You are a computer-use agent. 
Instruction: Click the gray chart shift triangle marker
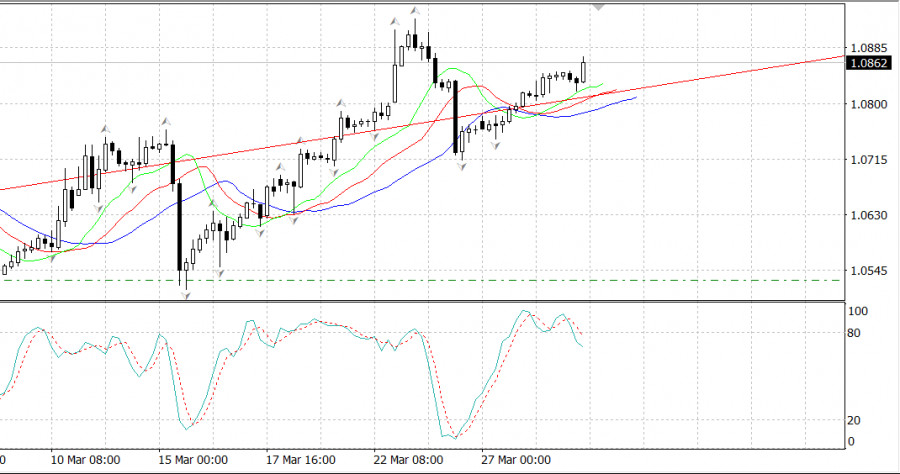pos(599,7)
